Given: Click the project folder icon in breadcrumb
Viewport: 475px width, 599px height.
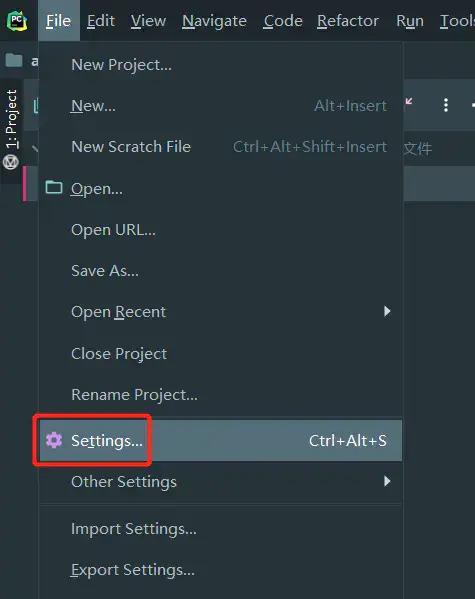Looking at the screenshot, I should pyautogui.click(x=14, y=60).
